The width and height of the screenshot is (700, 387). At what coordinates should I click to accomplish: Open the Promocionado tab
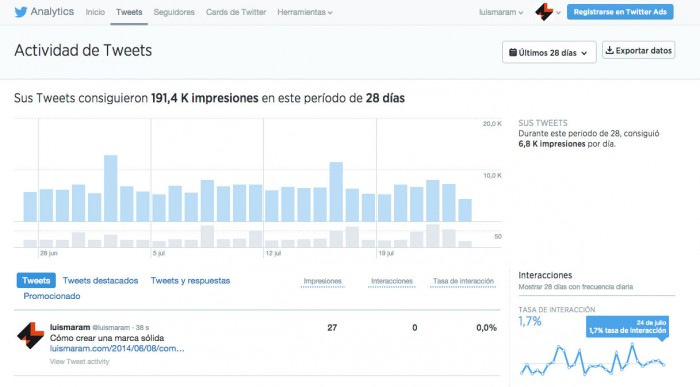click(x=52, y=296)
